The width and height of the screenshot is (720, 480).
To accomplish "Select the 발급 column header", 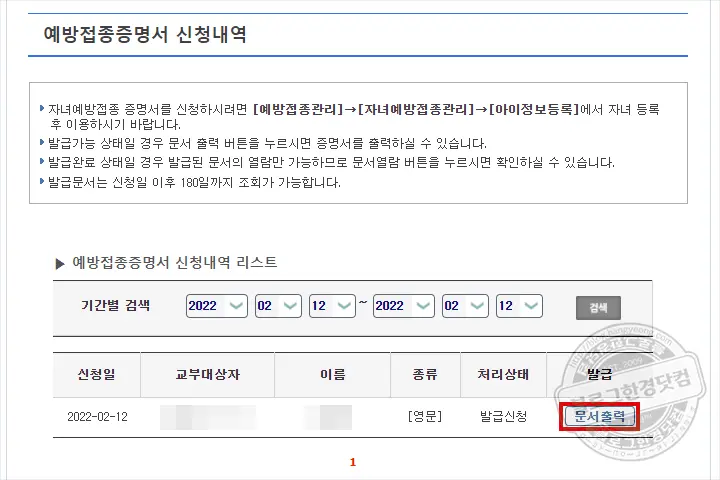I will point(600,374).
